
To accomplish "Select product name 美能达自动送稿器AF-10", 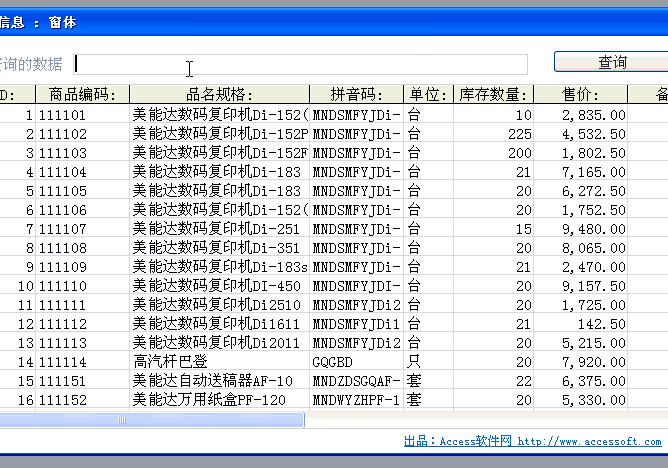I will point(219,381).
